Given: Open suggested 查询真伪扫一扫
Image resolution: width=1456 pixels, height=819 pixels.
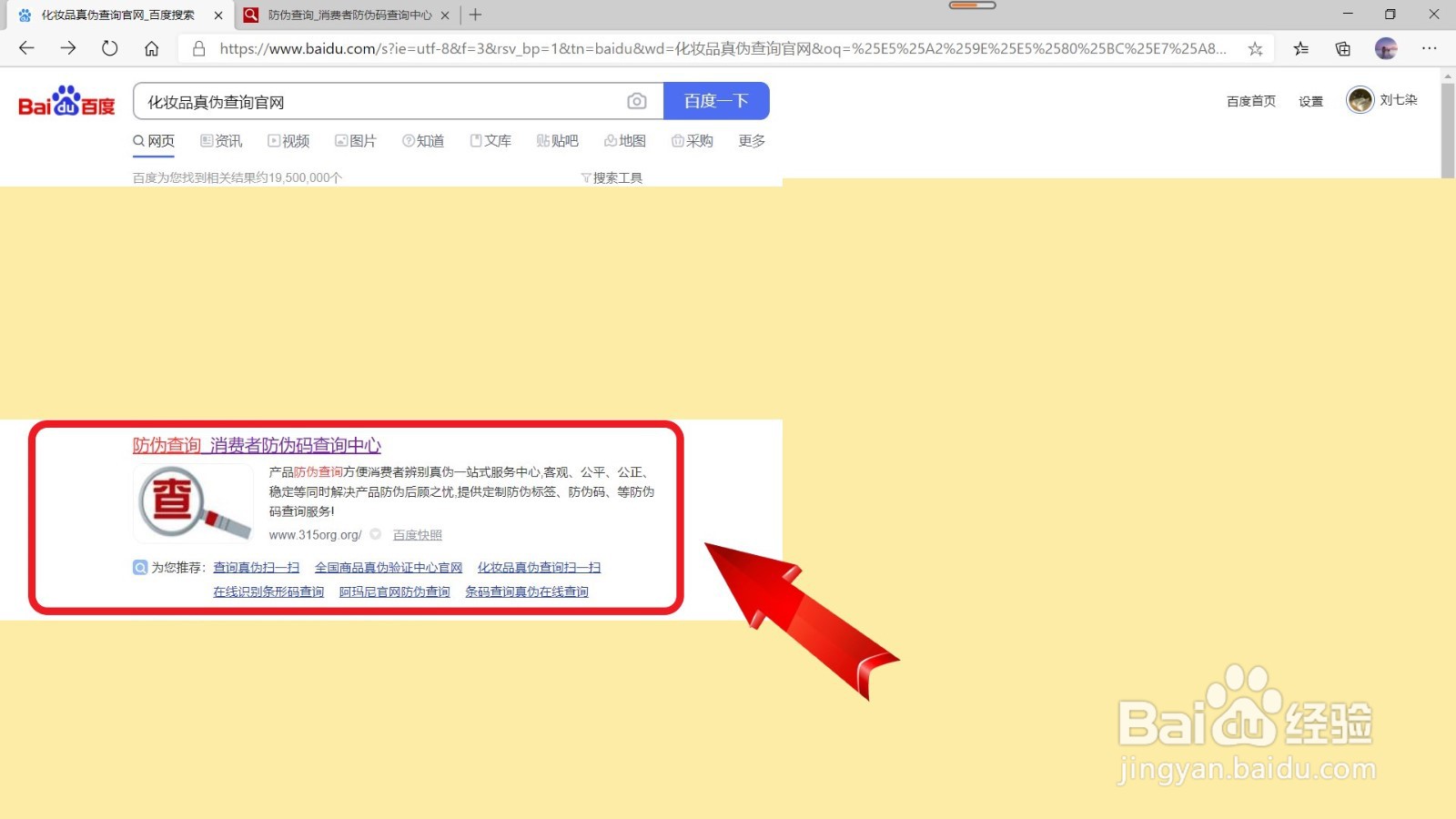Looking at the screenshot, I should click(x=257, y=567).
